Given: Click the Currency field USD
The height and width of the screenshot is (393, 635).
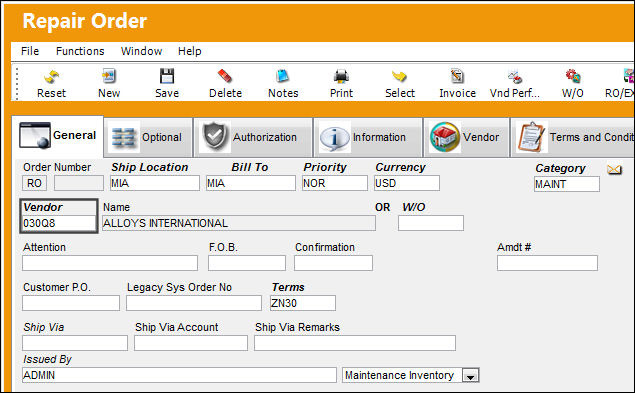Looking at the screenshot, I should 407,183.
